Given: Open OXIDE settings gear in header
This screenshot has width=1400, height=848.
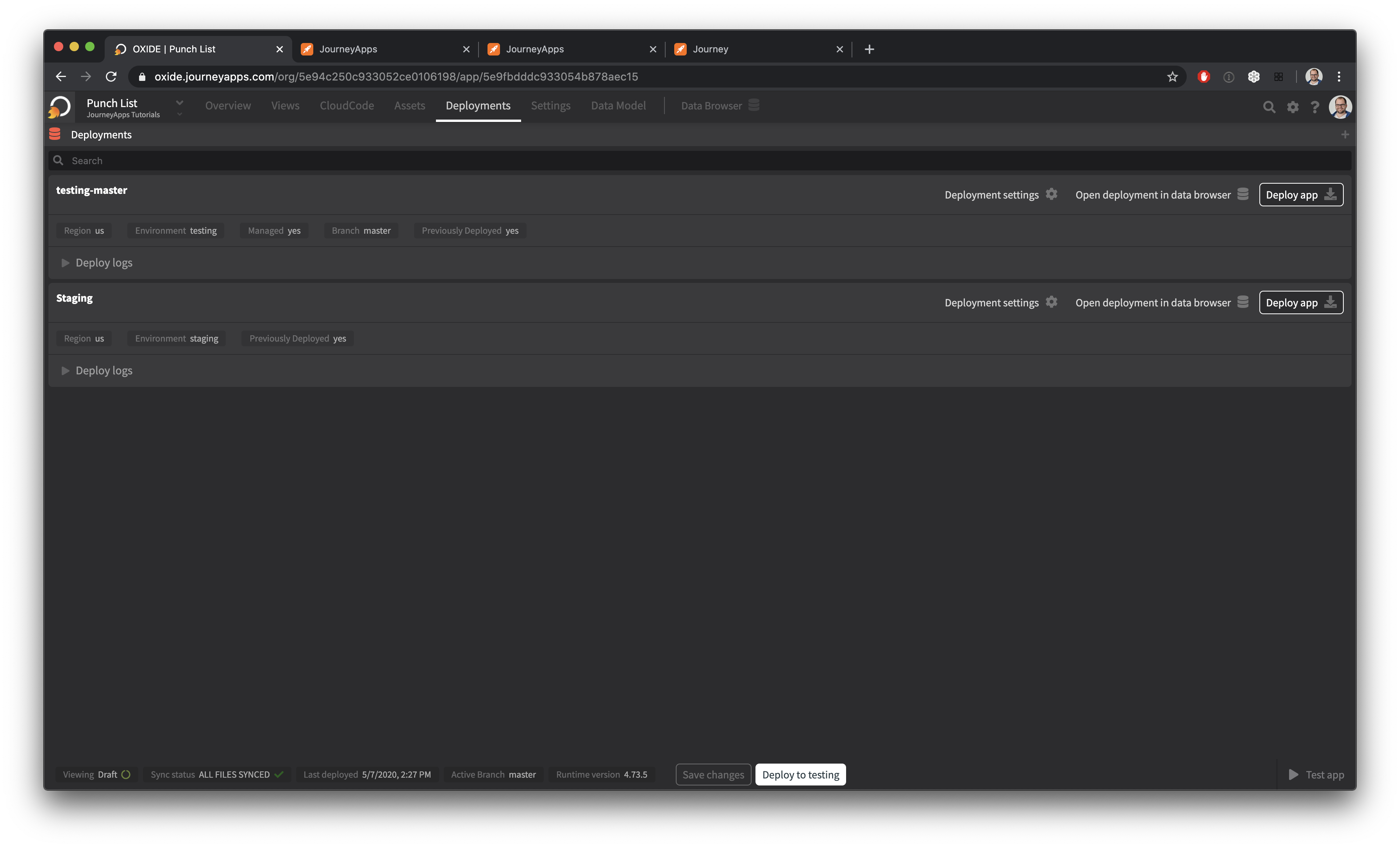Looking at the screenshot, I should pyautogui.click(x=1293, y=107).
